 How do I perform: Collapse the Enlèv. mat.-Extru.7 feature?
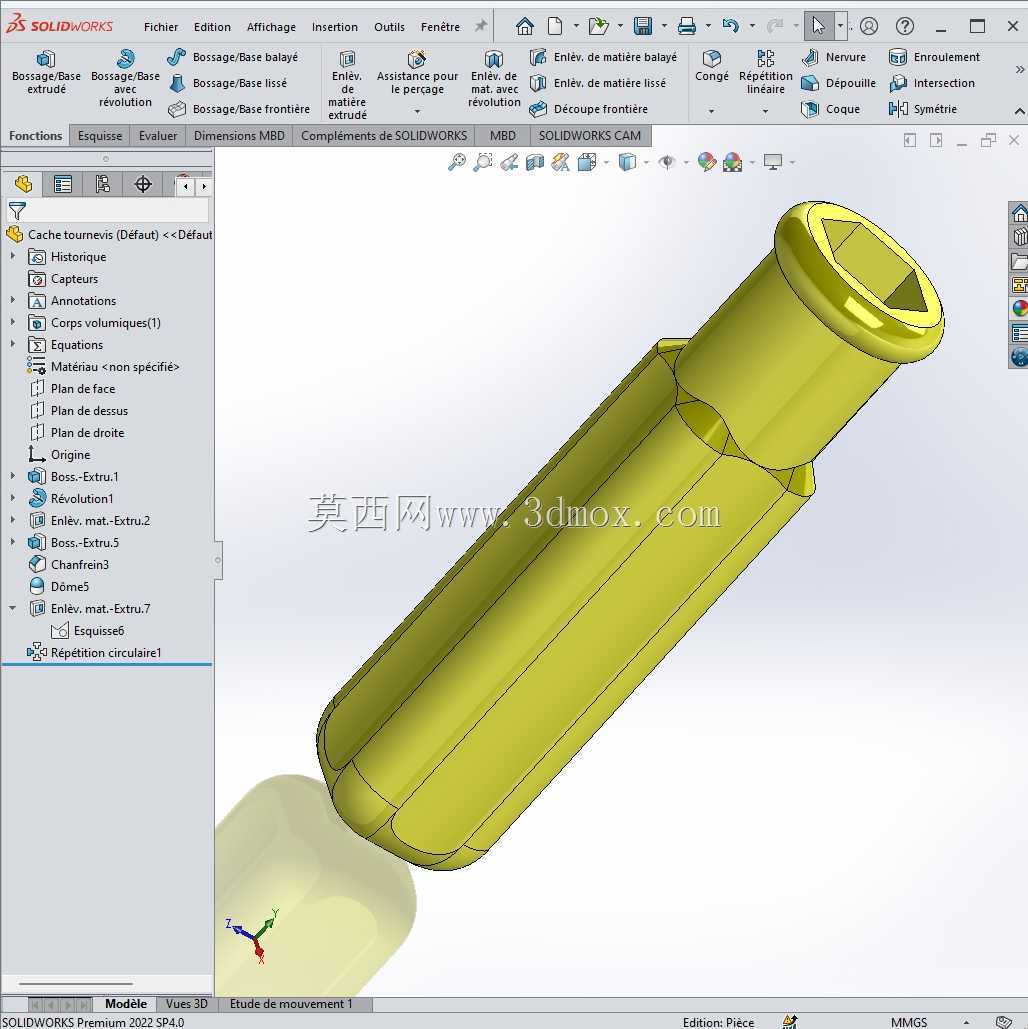pyautogui.click(x=12, y=608)
